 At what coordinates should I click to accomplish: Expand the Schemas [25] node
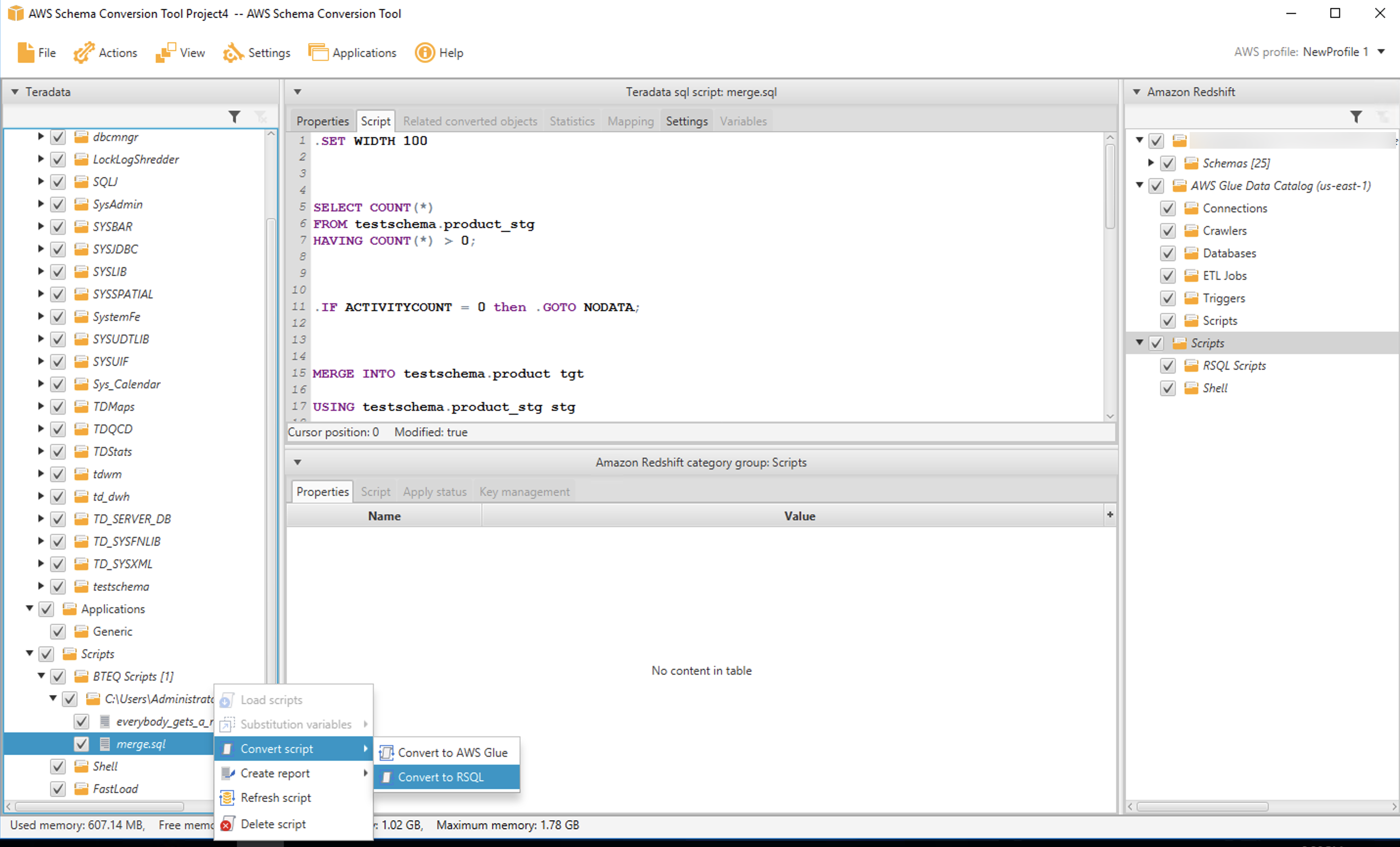click(x=1151, y=163)
